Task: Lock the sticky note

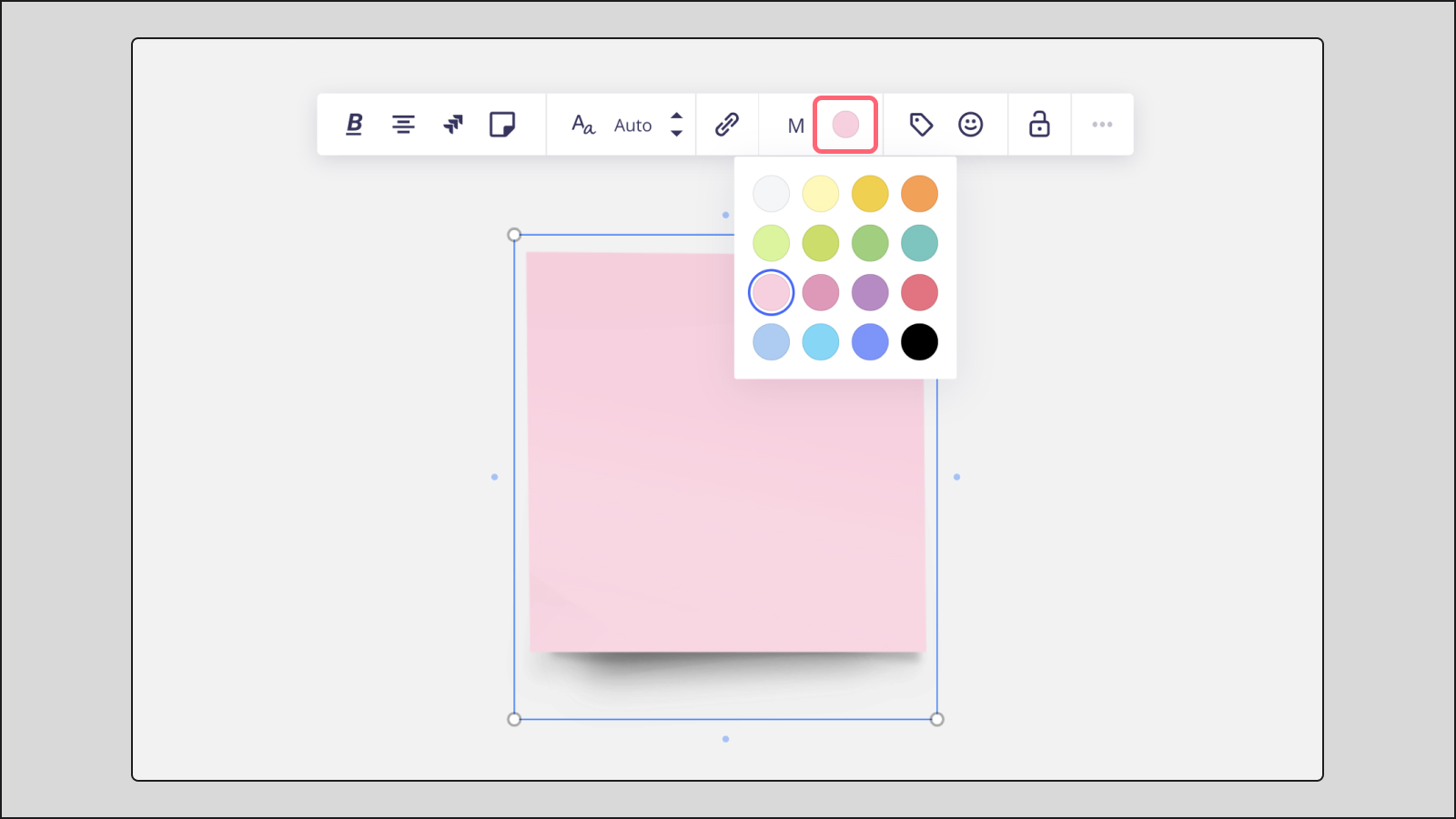Action: point(1039,124)
